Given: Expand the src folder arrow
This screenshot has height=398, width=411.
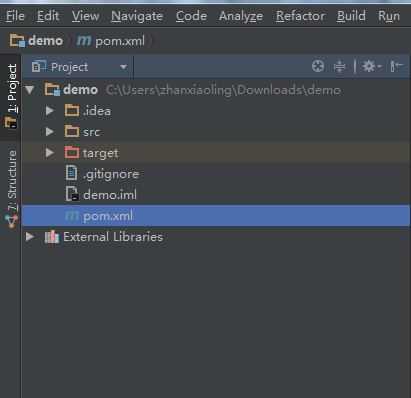Looking at the screenshot, I should click(x=50, y=132).
